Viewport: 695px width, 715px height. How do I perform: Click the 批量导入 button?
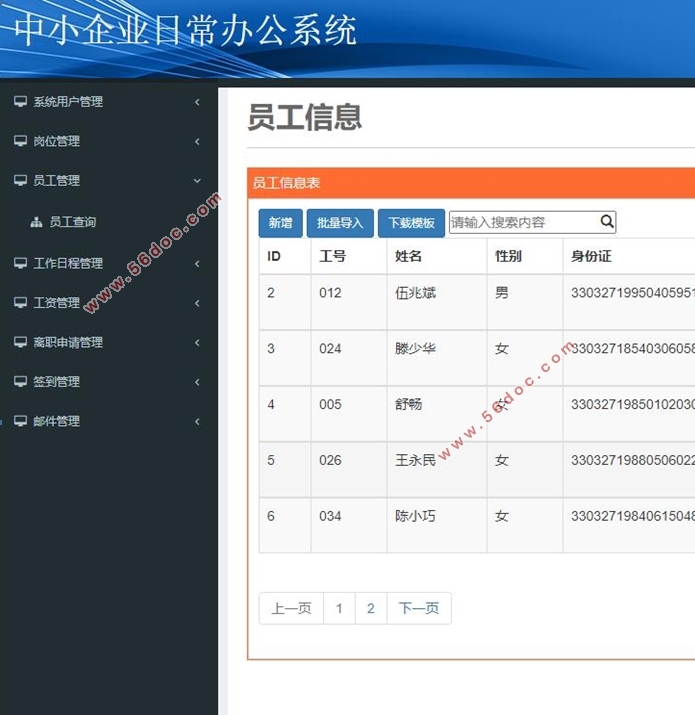(340, 223)
